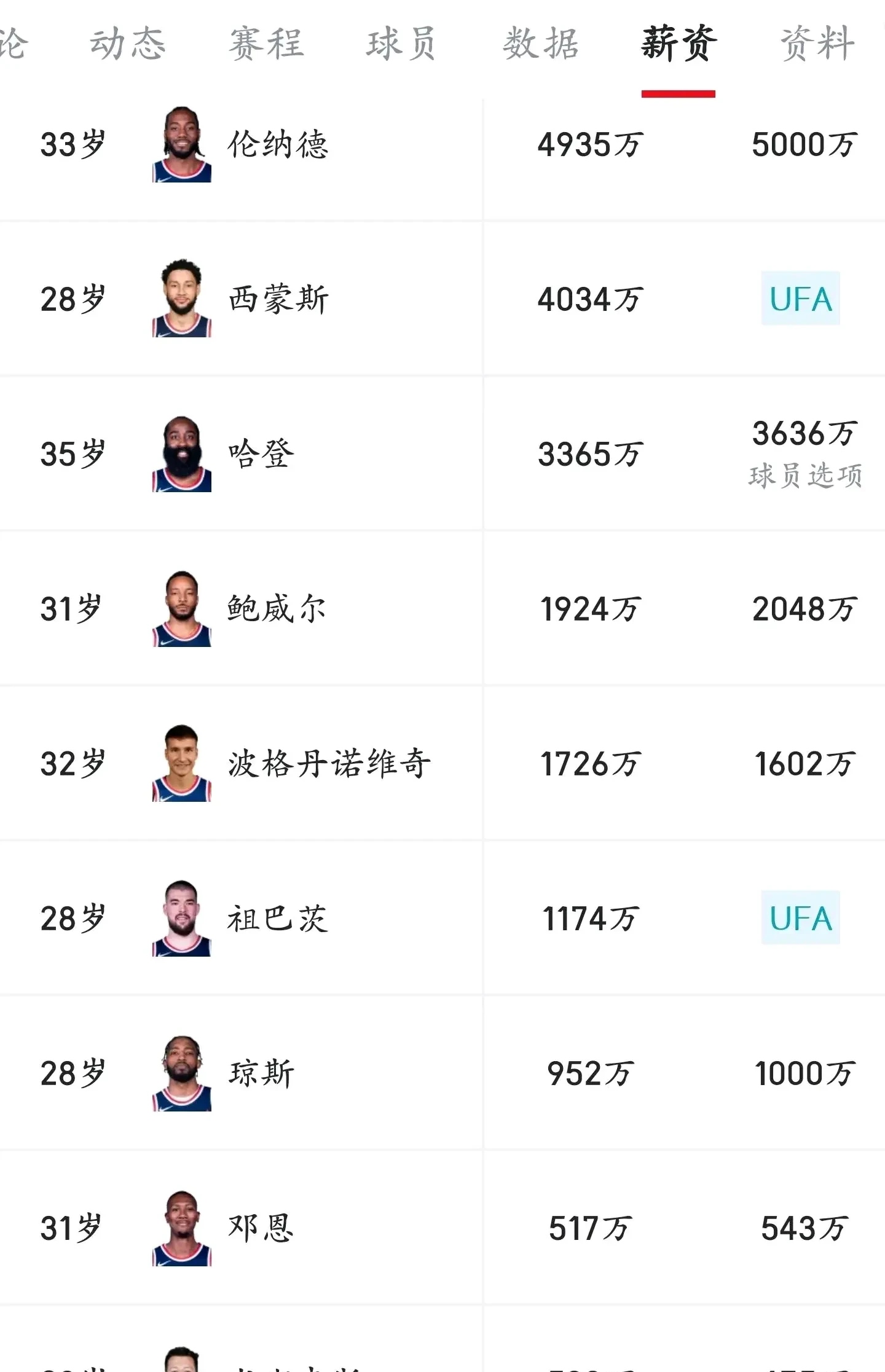Open the player name 哈登
This screenshot has width=885, height=1372.
point(261,454)
